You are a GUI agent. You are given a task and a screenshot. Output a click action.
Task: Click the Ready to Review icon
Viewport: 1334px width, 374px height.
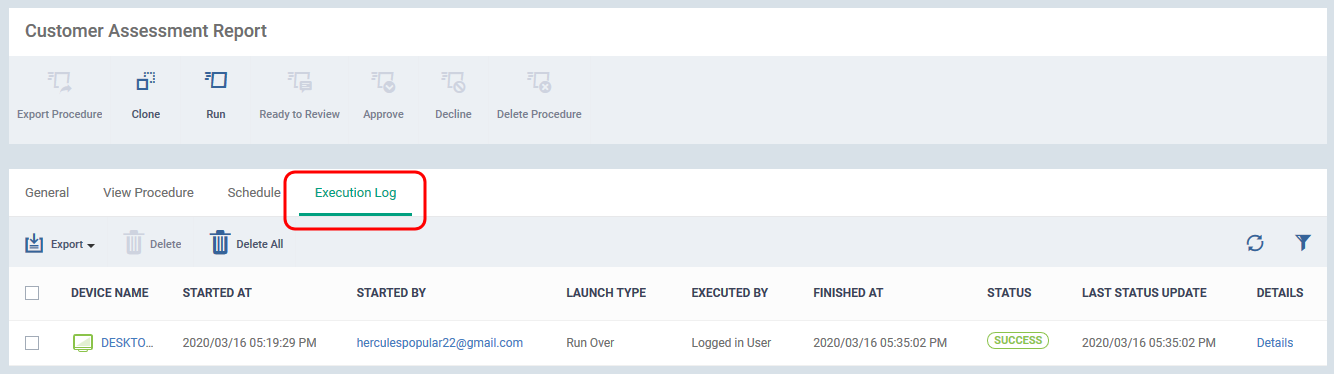(x=299, y=82)
